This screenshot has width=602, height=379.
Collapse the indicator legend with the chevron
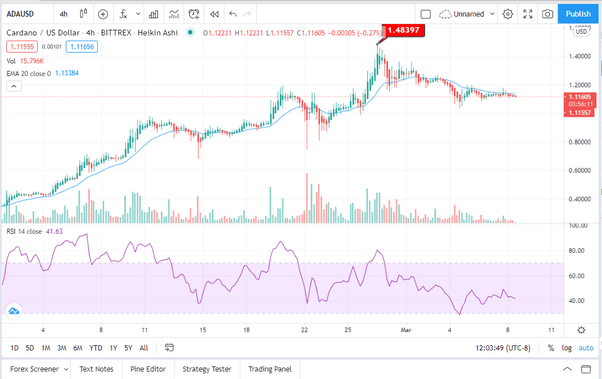tap(14, 86)
